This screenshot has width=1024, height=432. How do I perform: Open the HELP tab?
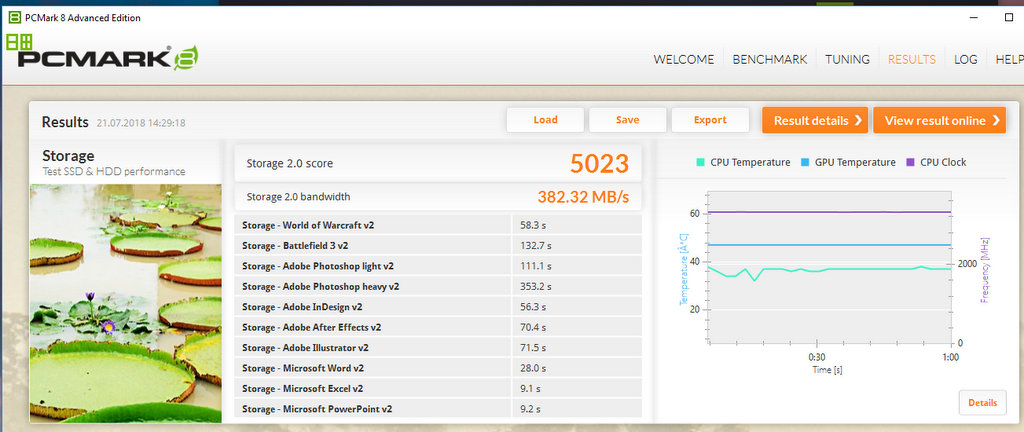[x=1009, y=59]
